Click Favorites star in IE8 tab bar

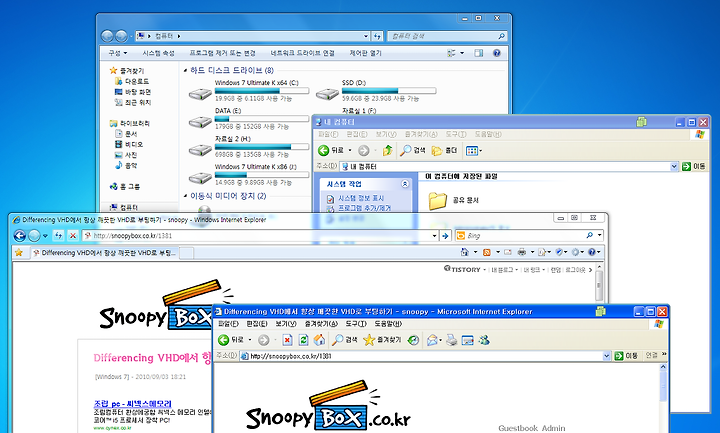point(18,253)
